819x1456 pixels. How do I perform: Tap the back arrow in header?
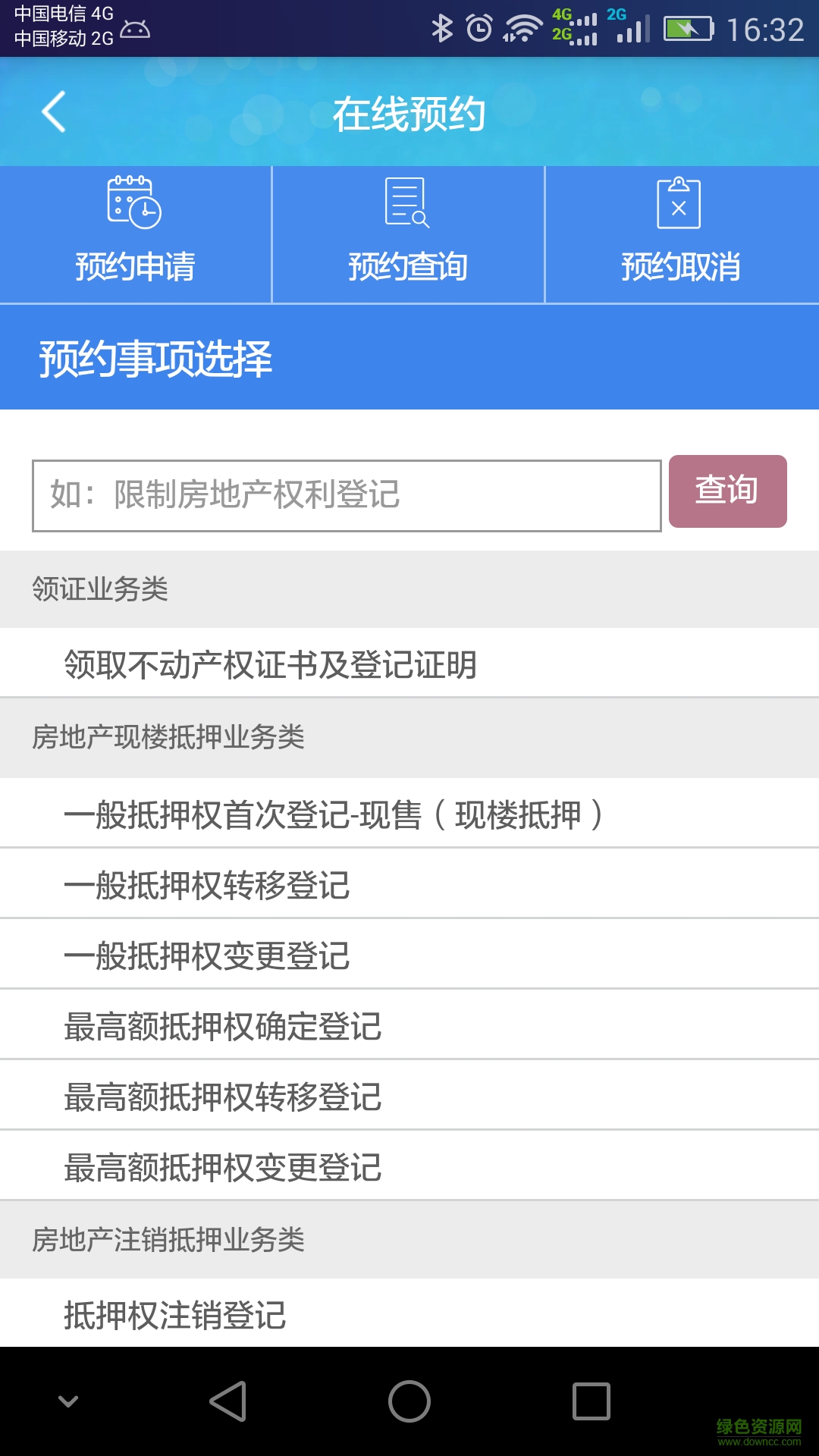[54, 112]
